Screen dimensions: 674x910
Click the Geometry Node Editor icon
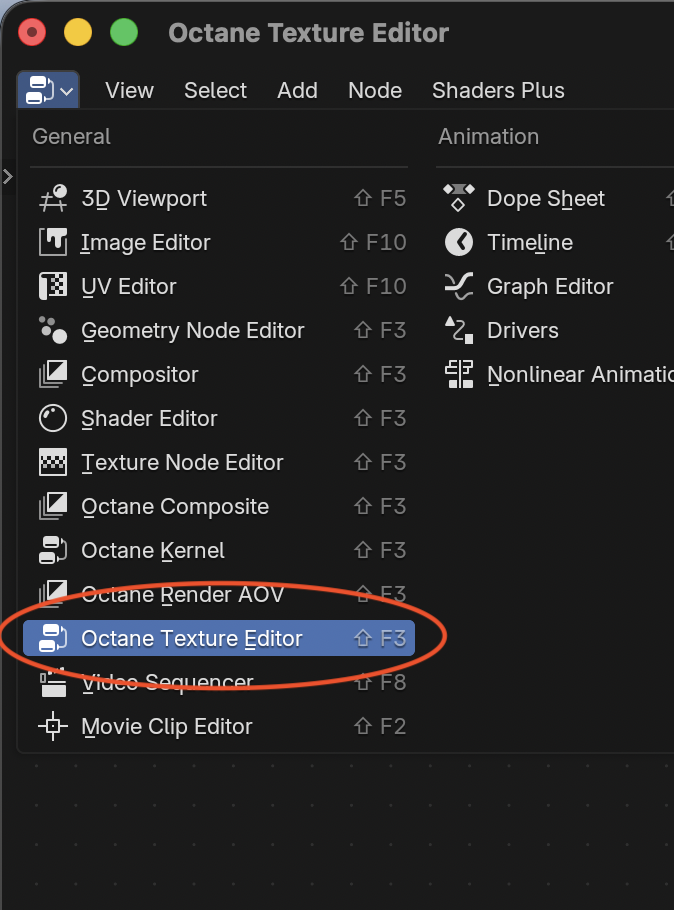pos(53,330)
